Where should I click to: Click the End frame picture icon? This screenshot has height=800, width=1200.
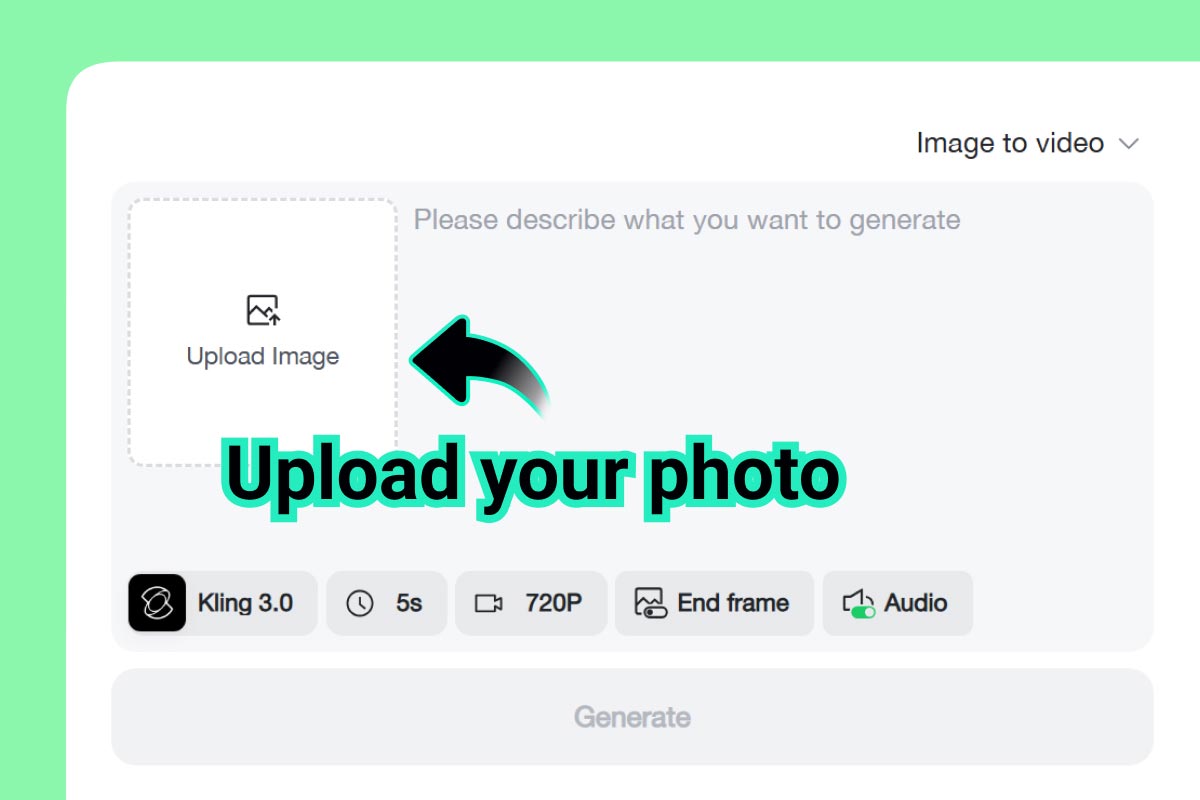pos(650,602)
